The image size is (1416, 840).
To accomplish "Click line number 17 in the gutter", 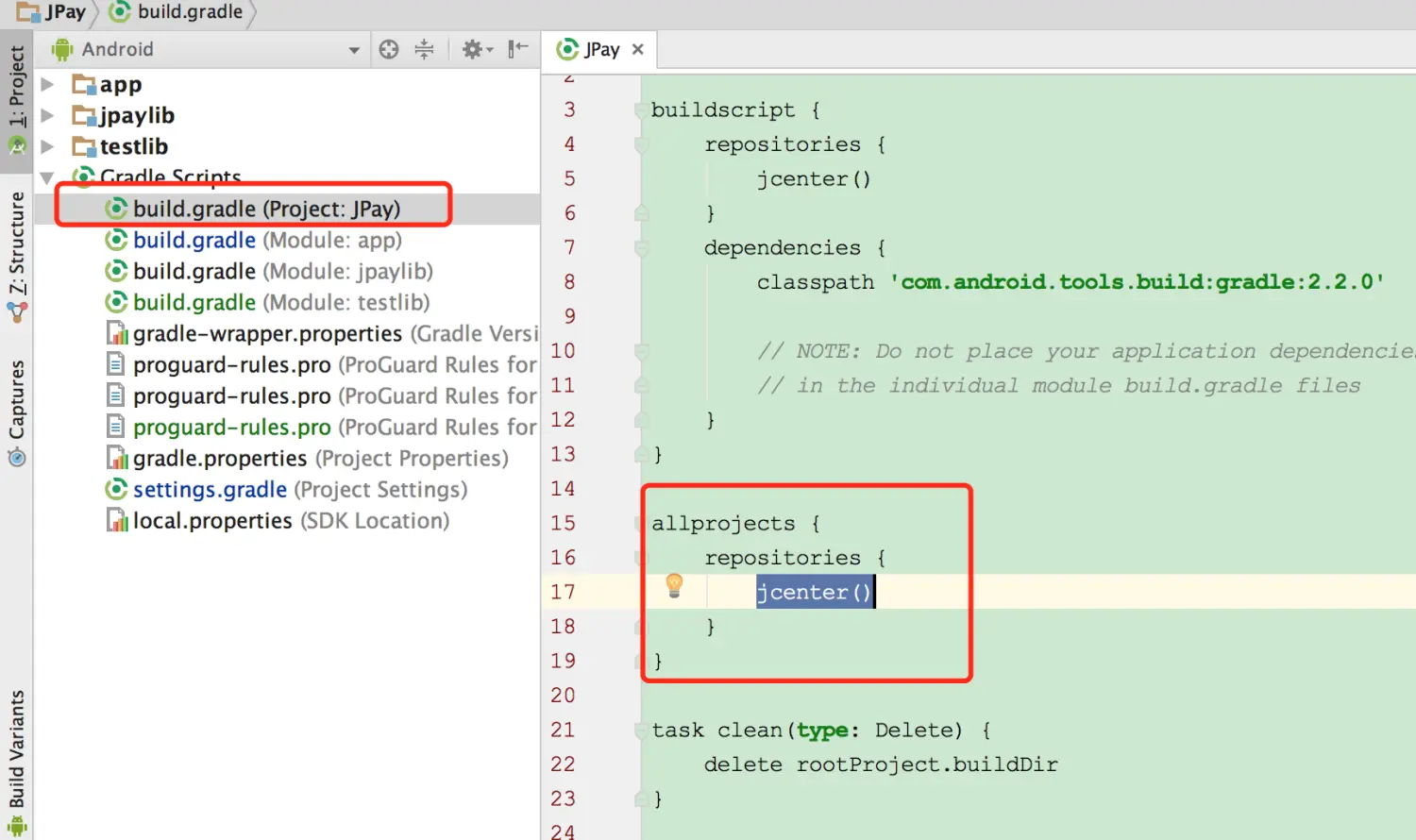I will (563, 592).
